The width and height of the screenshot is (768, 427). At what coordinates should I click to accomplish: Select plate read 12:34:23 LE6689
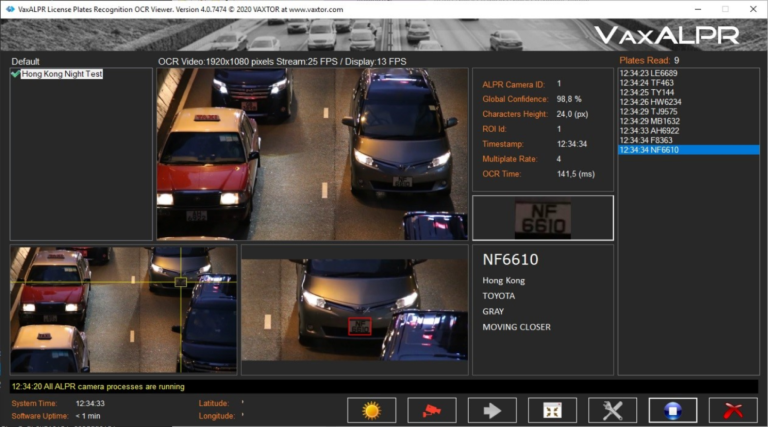pyautogui.click(x=648, y=73)
